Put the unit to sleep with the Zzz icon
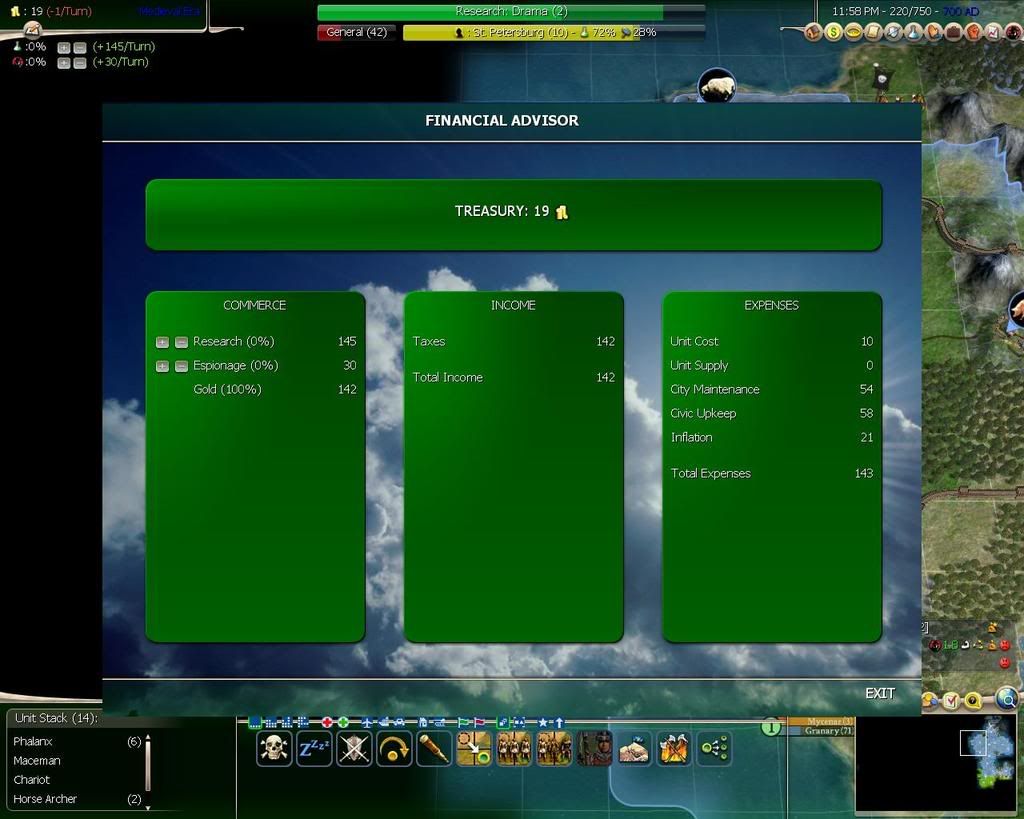The width and height of the screenshot is (1024, 819). pyautogui.click(x=313, y=747)
